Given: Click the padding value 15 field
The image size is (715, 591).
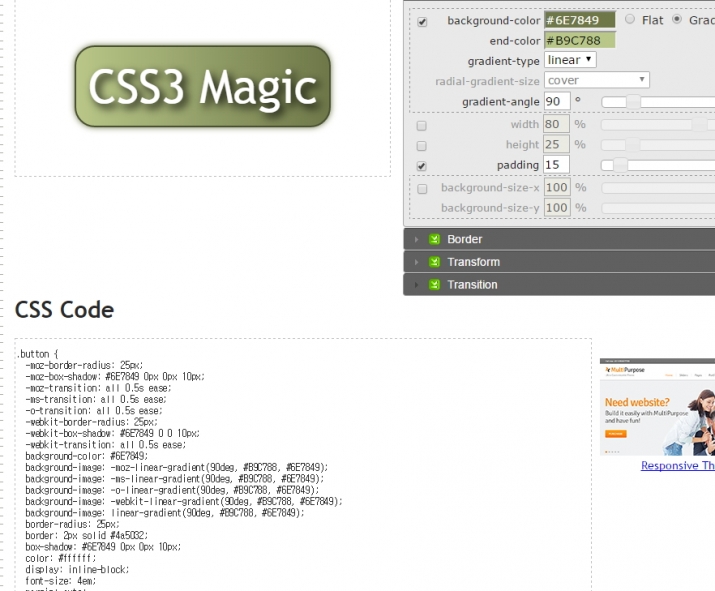Looking at the screenshot, I should [x=556, y=165].
